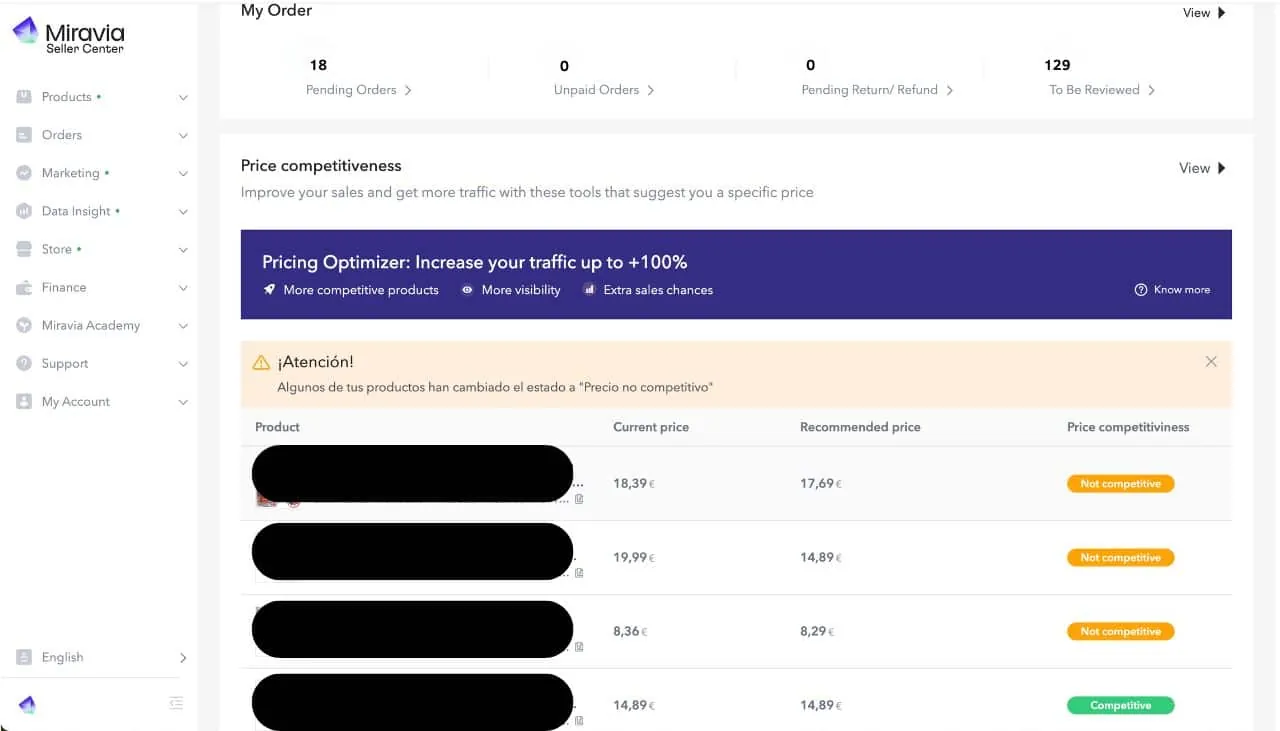Screen dimensions: 1280x731
Task: Go to Pending Return/ Refund
Action: coord(878,90)
